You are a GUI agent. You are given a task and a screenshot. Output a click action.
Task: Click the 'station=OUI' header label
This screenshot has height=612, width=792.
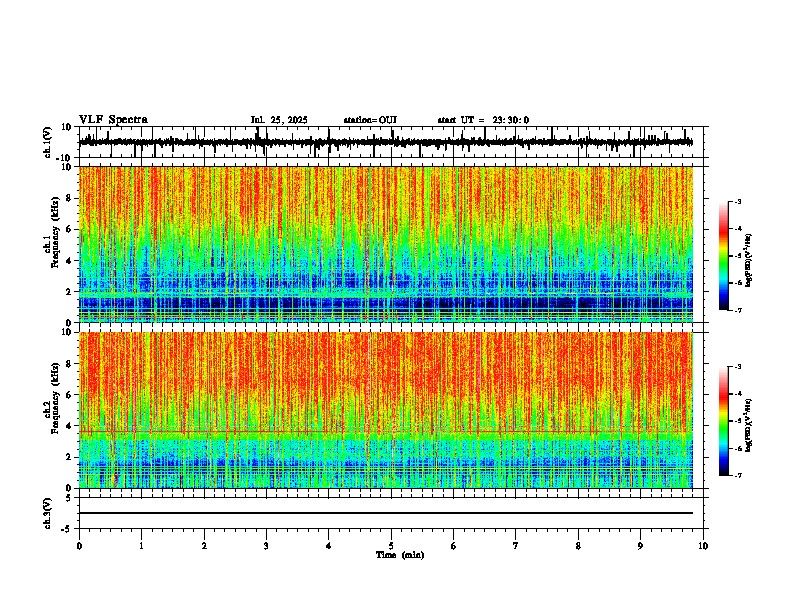click(370, 120)
